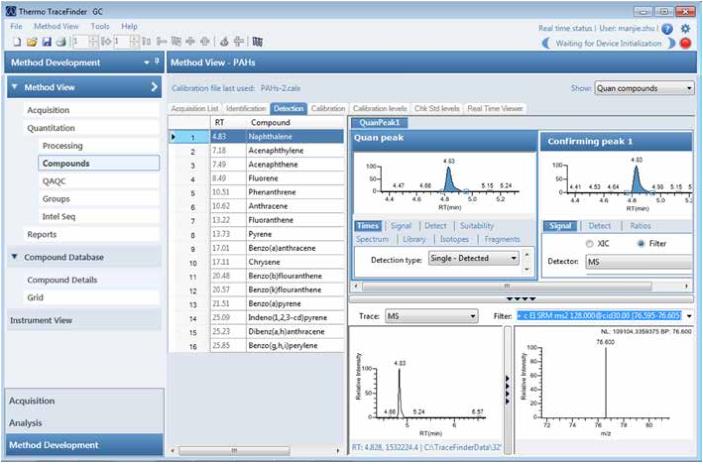
Task: Collapse the Compound Database section
Action: [x=15, y=257]
